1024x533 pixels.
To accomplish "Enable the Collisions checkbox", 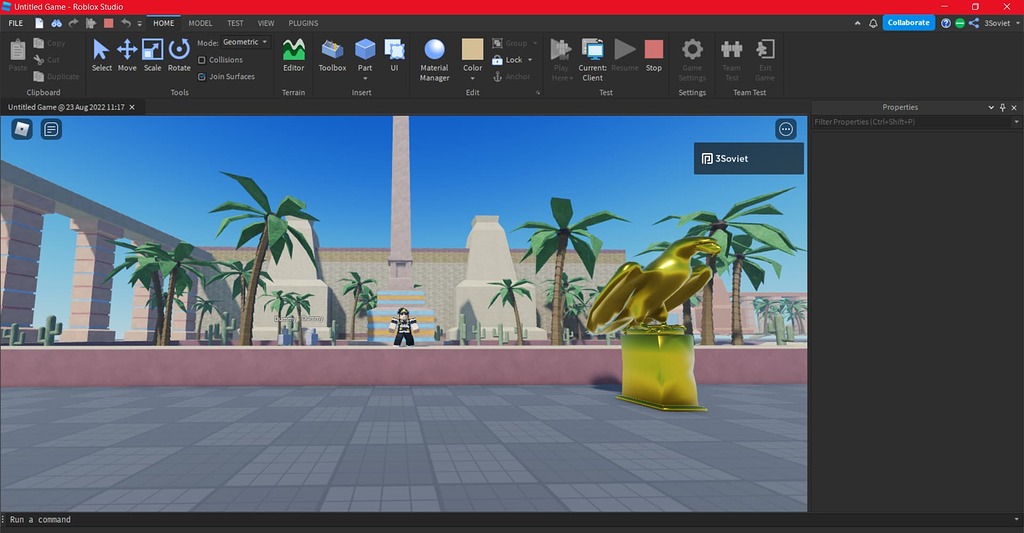I will (x=202, y=60).
